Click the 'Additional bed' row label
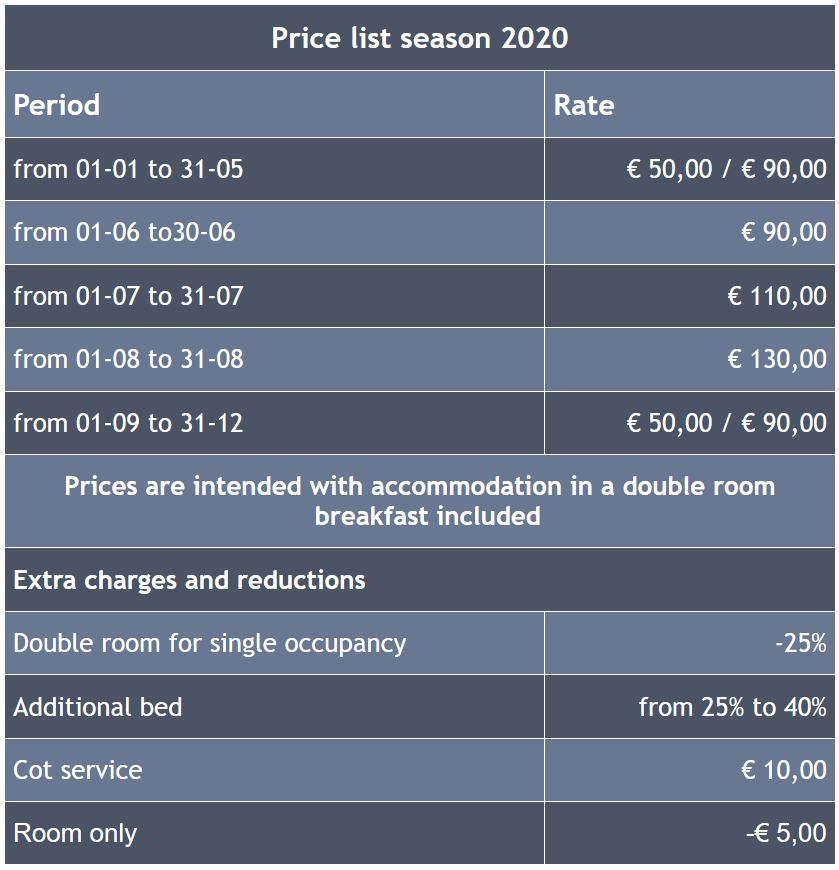Image resolution: width=839 pixels, height=870 pixels. pyautogui.click(x=98, y=707)
